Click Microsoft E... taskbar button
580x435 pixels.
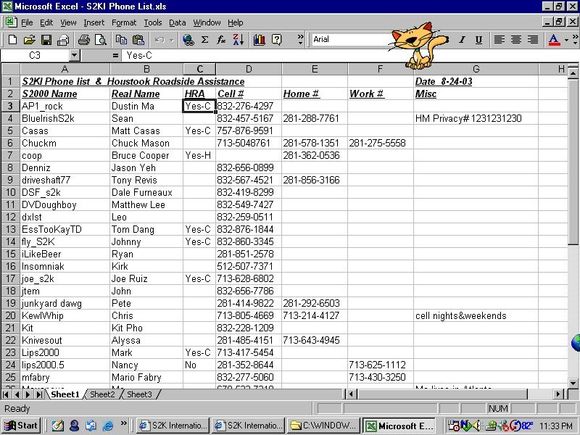(x=399, y=426)
